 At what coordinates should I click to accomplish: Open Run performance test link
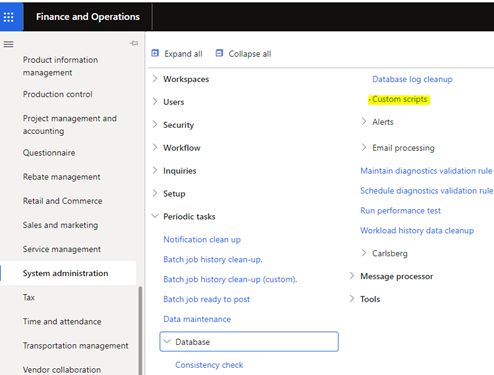pos(400,211)
